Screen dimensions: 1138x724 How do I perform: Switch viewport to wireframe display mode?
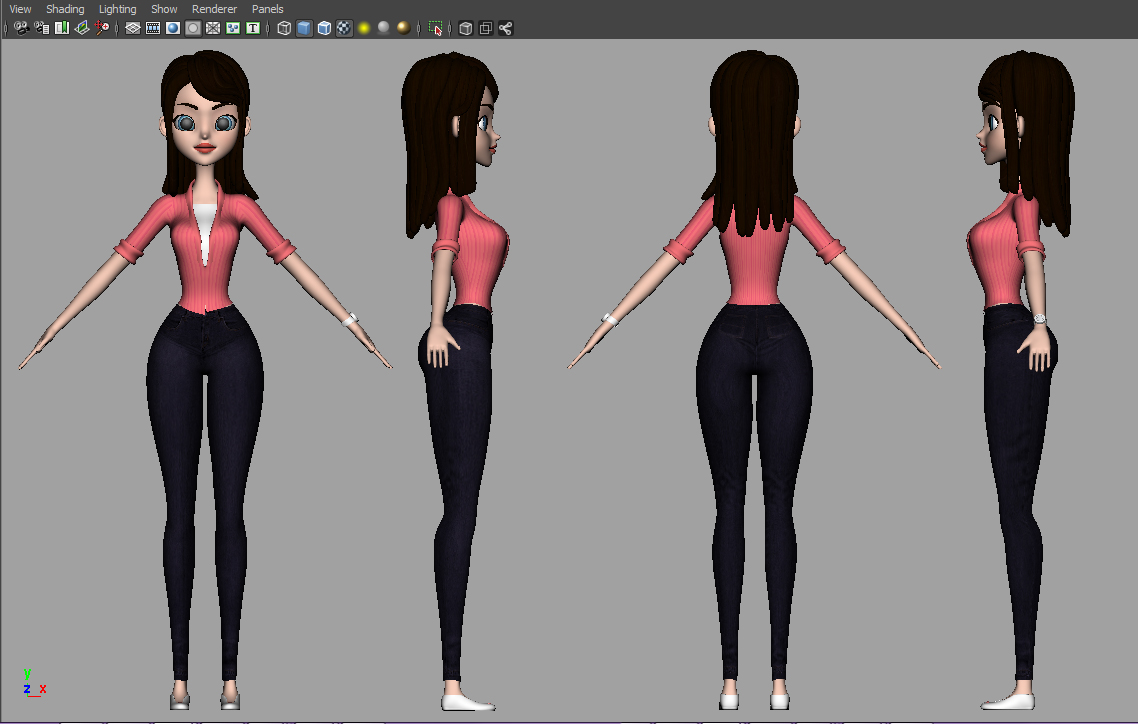click(x=283, y=28)
